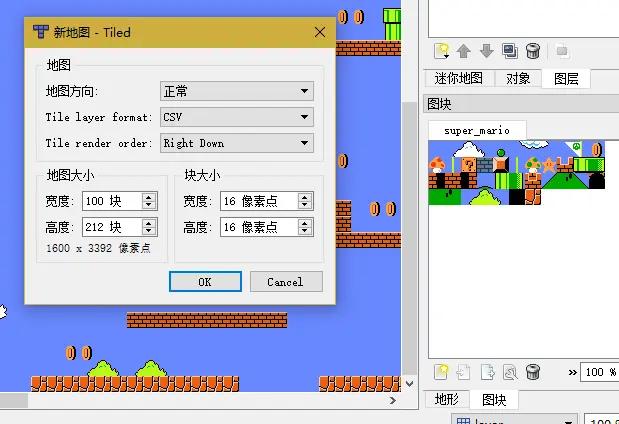Click the export tileset icon

pos(487,372)
